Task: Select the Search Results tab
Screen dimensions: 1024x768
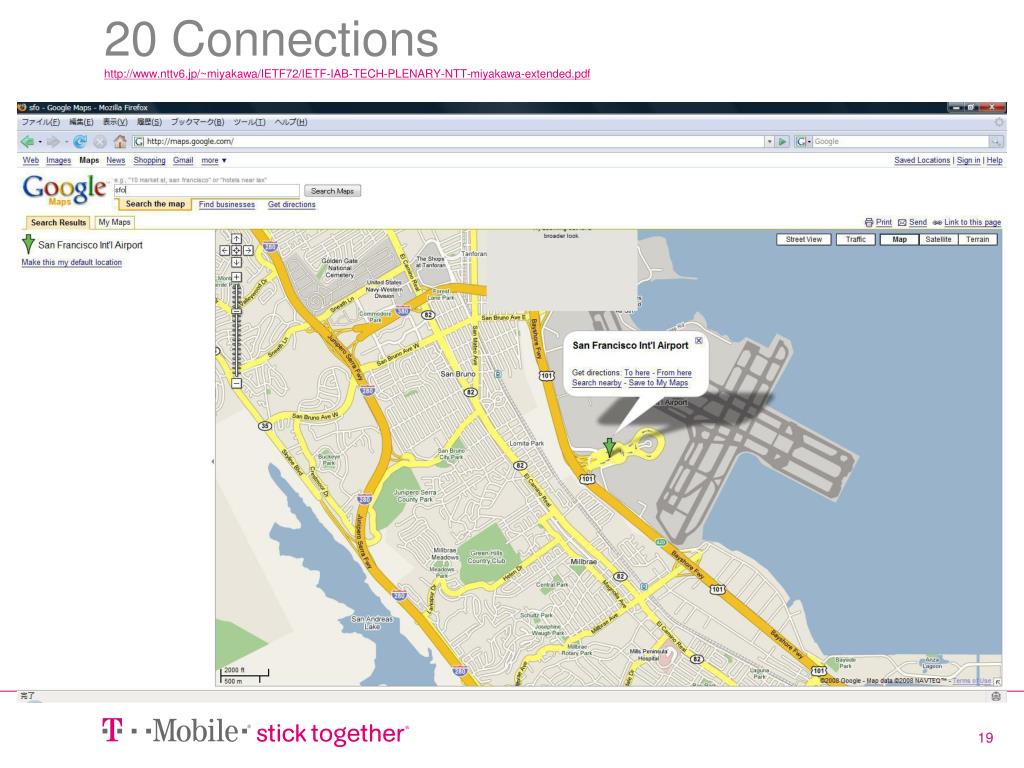Action: pyautogui.click(x=58, y=223)
